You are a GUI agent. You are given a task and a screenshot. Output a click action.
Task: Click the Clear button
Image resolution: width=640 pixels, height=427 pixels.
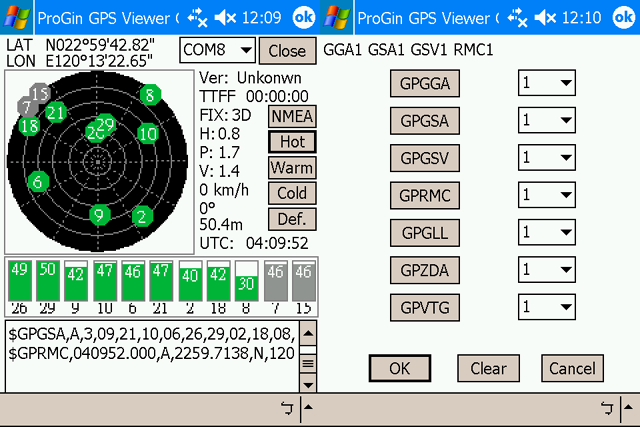point(489,368)
